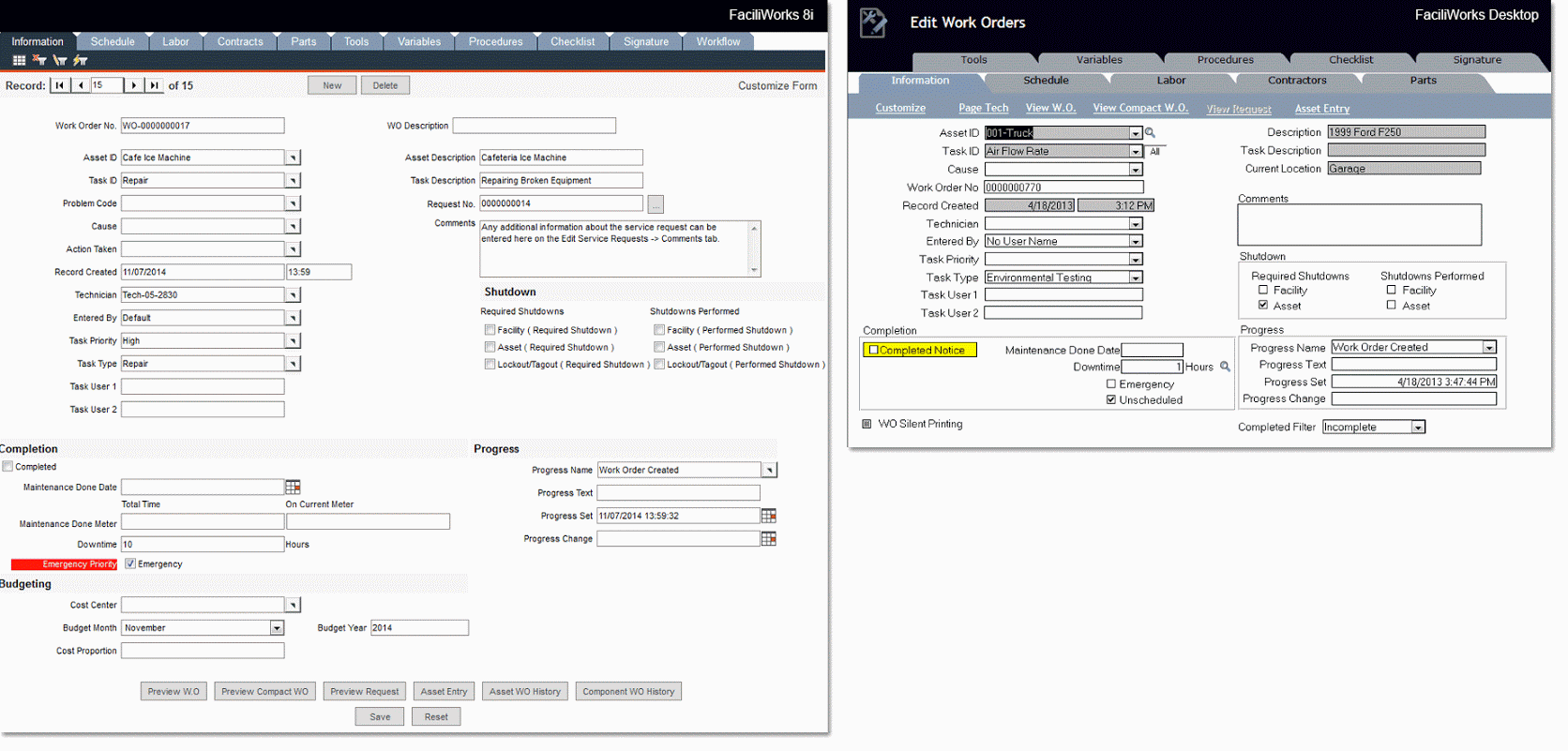Tick Lockout/Tagout ( Required Shutdown ) checkbox
The height and width of the screenshot is (751, 1568).
click(x=490, y=364)
